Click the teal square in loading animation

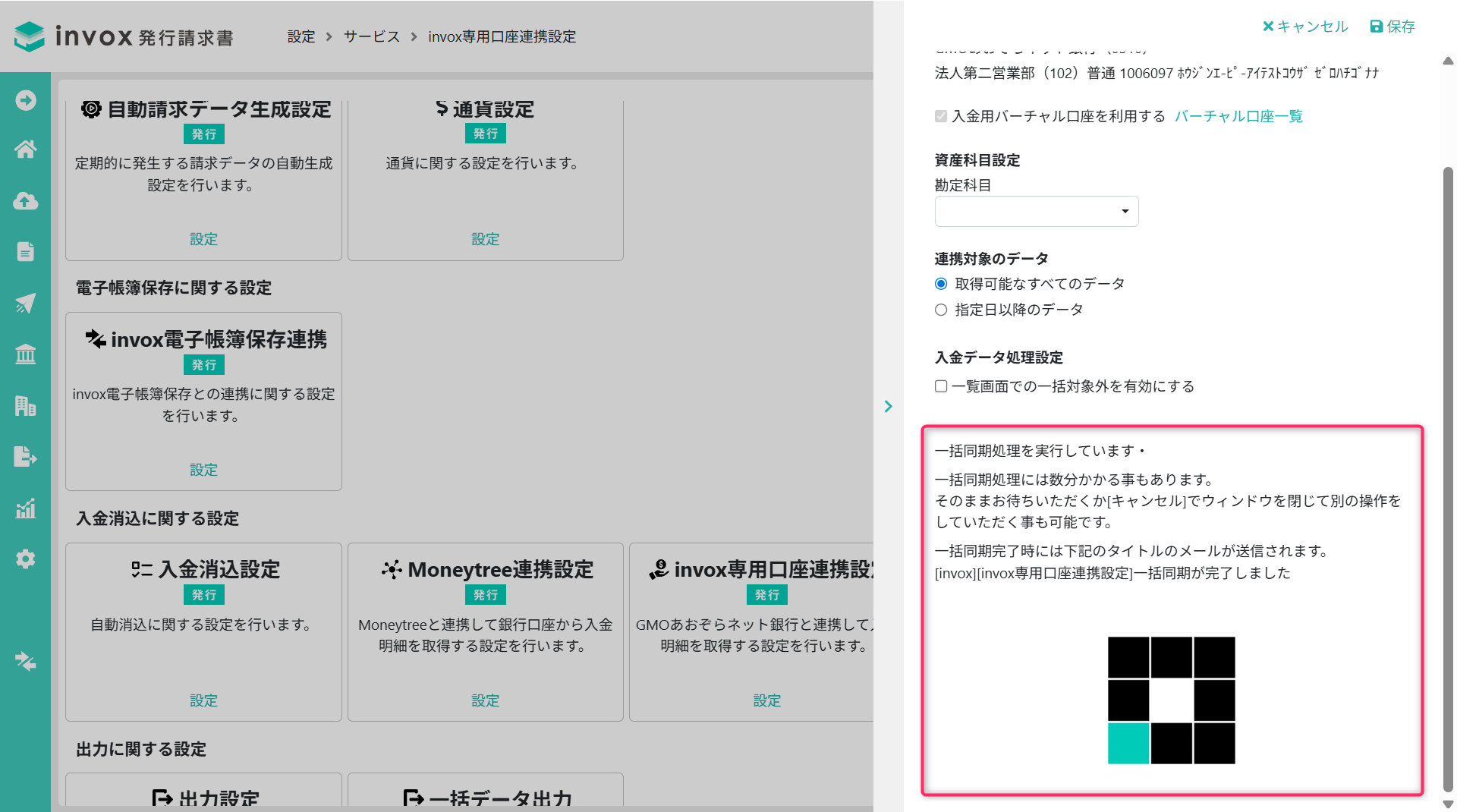pyautogui.click(x=1128, y=743)
